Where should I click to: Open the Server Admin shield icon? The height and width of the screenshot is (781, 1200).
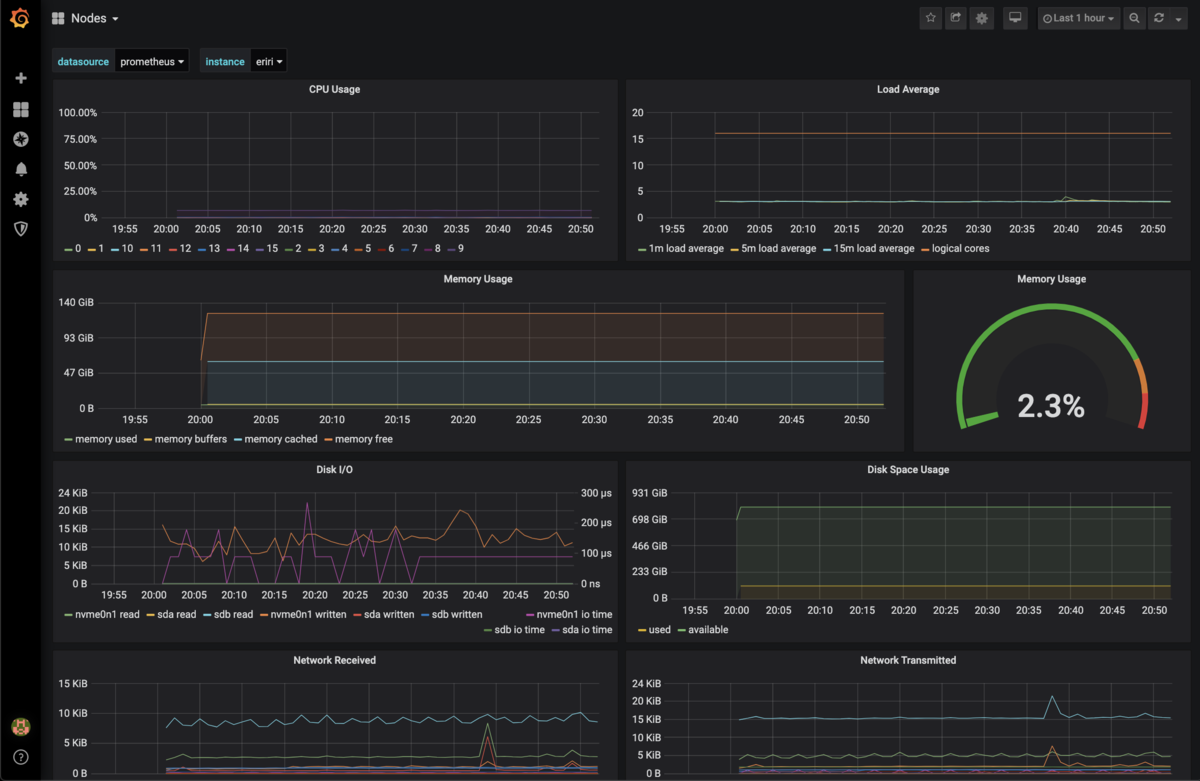point(21,229)
